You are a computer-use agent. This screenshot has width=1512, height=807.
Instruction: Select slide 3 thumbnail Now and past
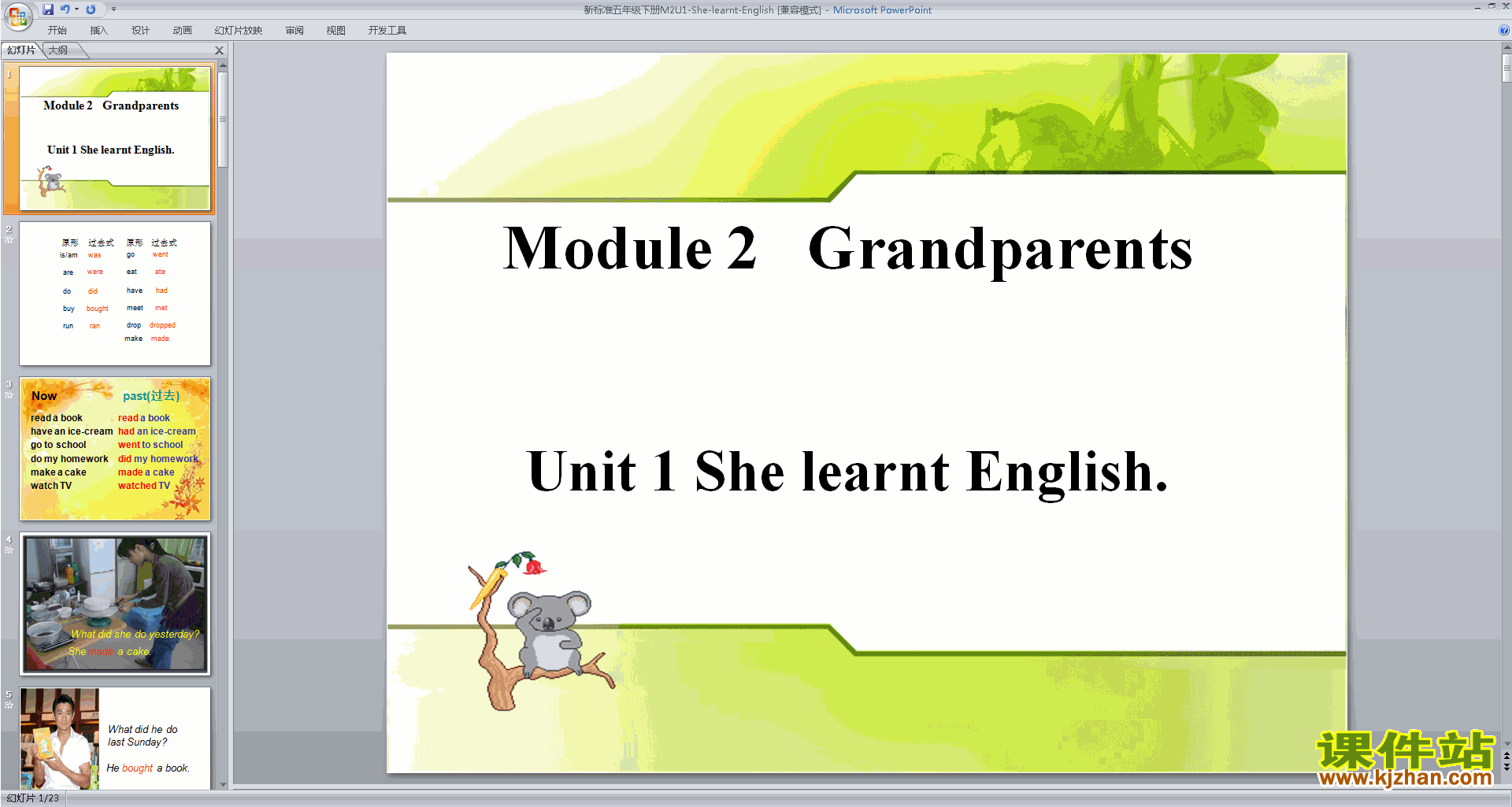115,449
